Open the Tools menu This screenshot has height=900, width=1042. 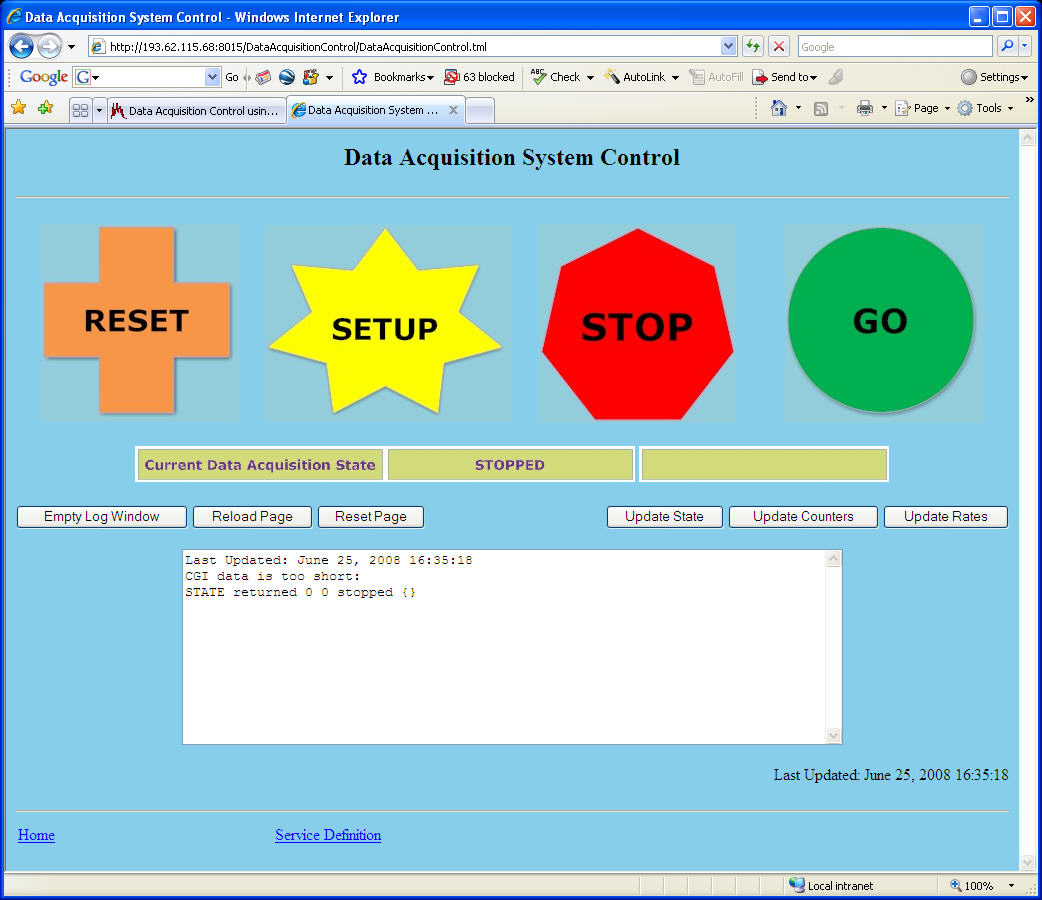[986, 108]
